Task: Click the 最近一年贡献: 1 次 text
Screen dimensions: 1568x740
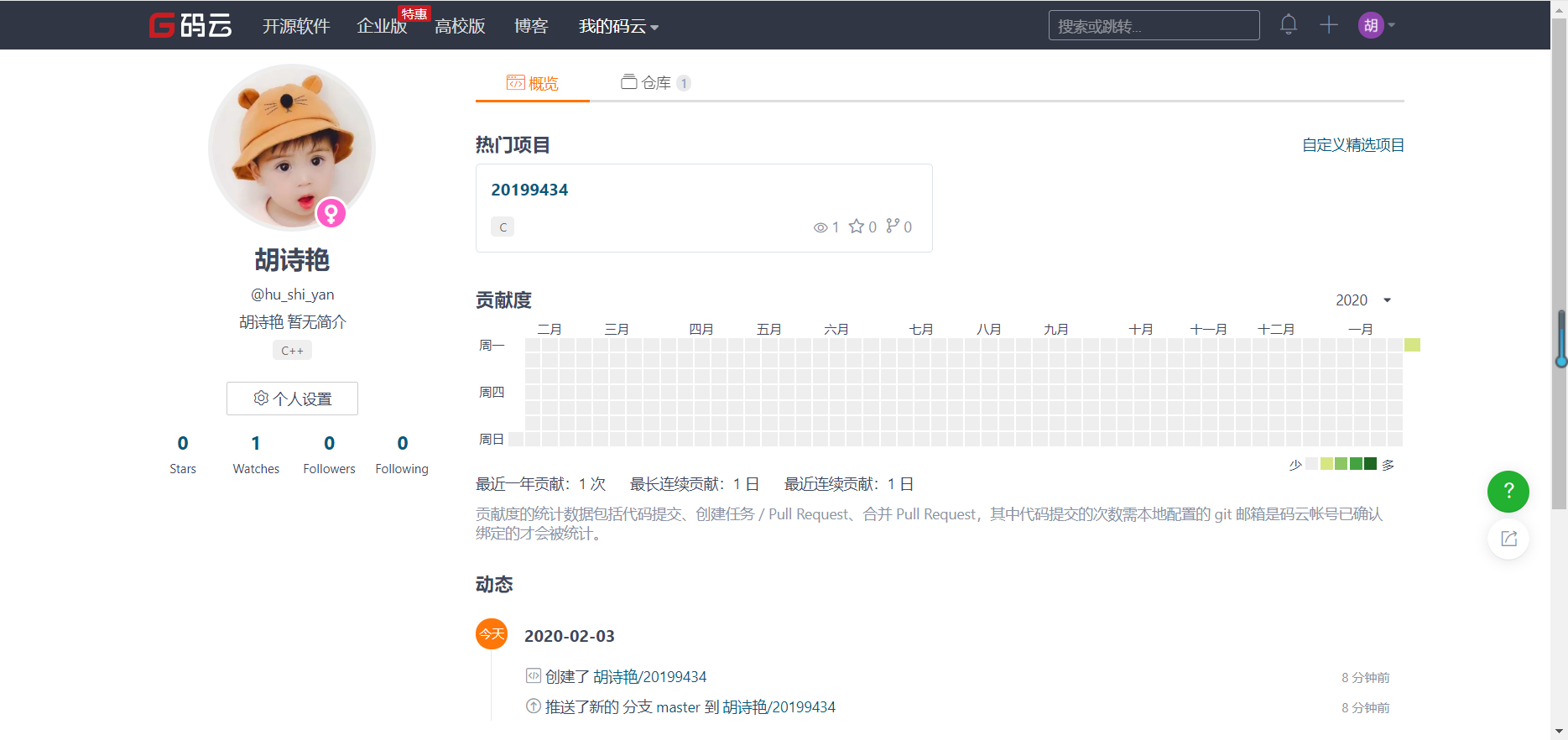Action: point(540,484)
